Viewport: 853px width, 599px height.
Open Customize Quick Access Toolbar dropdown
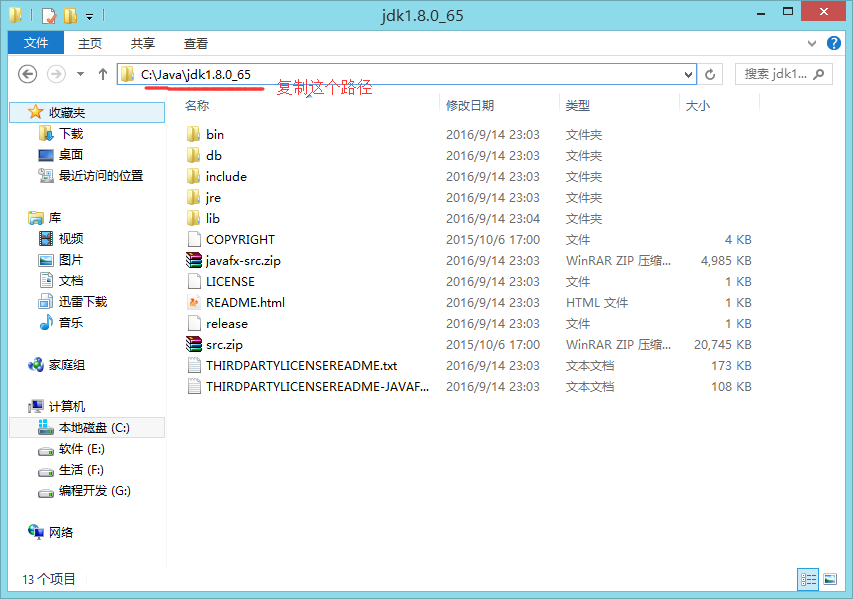coord(89,17)
